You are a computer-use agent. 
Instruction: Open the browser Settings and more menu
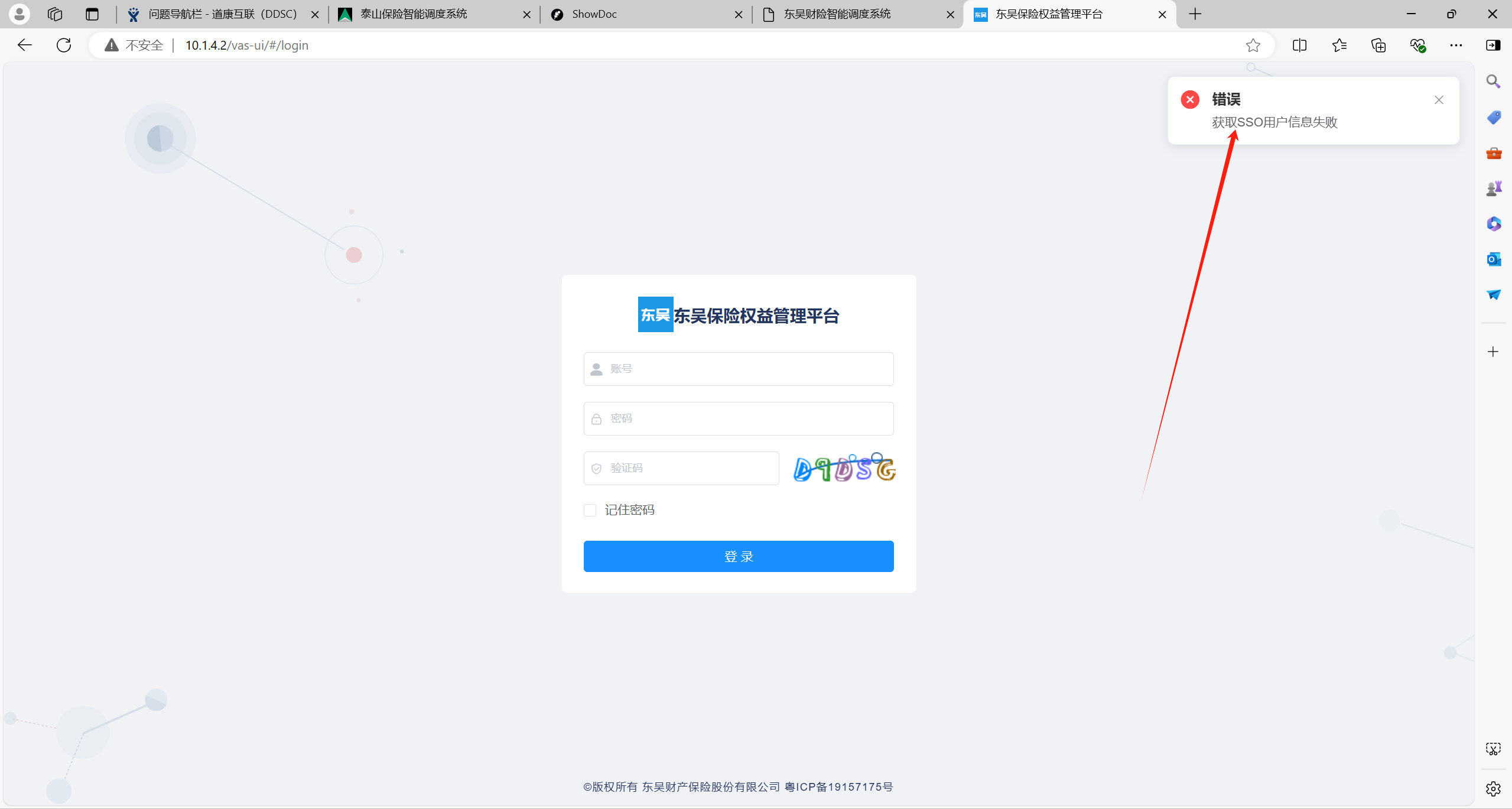pyautogui.click(x=1456, y=46)
